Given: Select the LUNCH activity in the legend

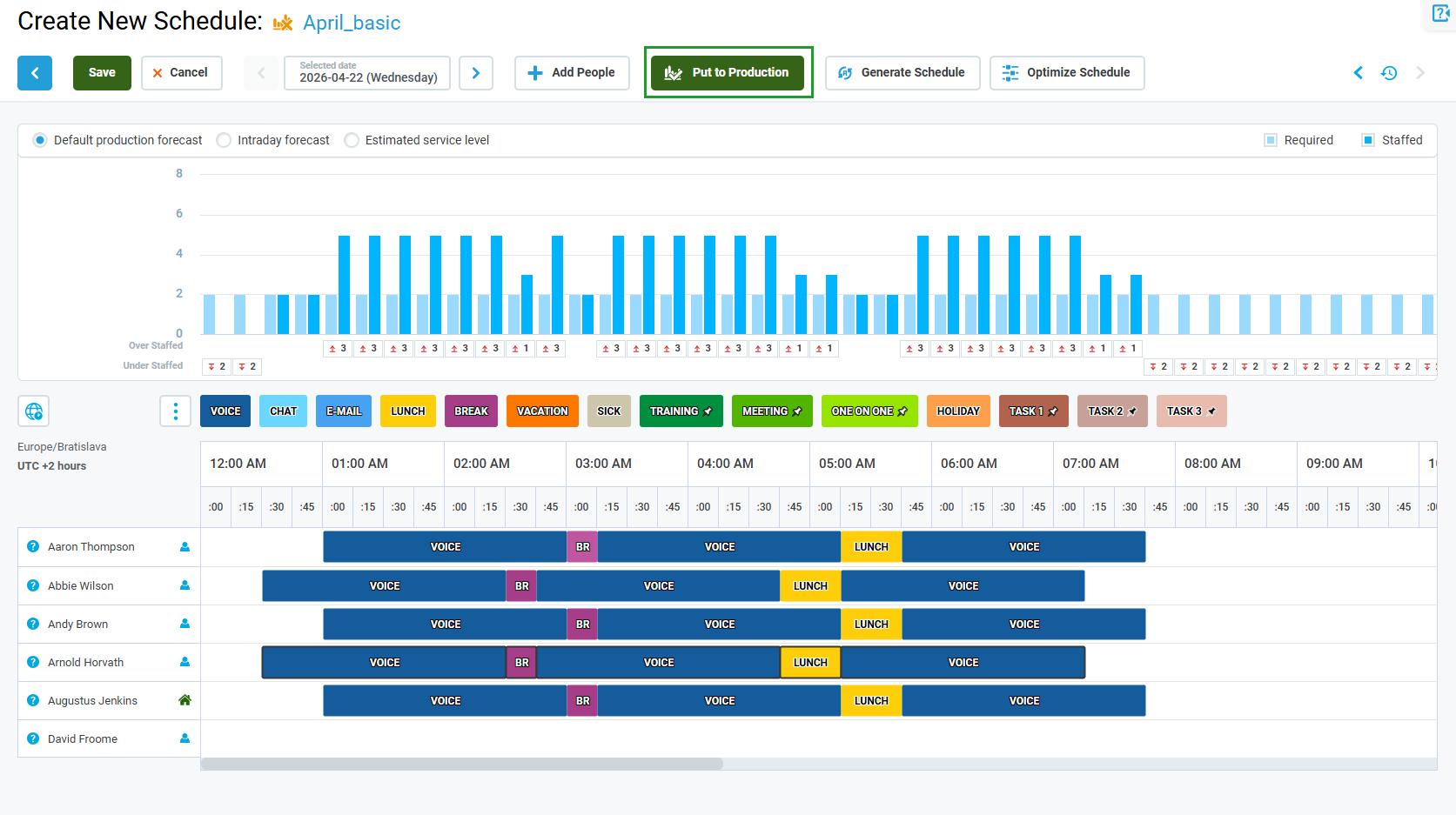Looking at the screenshot, I should tap(408, 411).
